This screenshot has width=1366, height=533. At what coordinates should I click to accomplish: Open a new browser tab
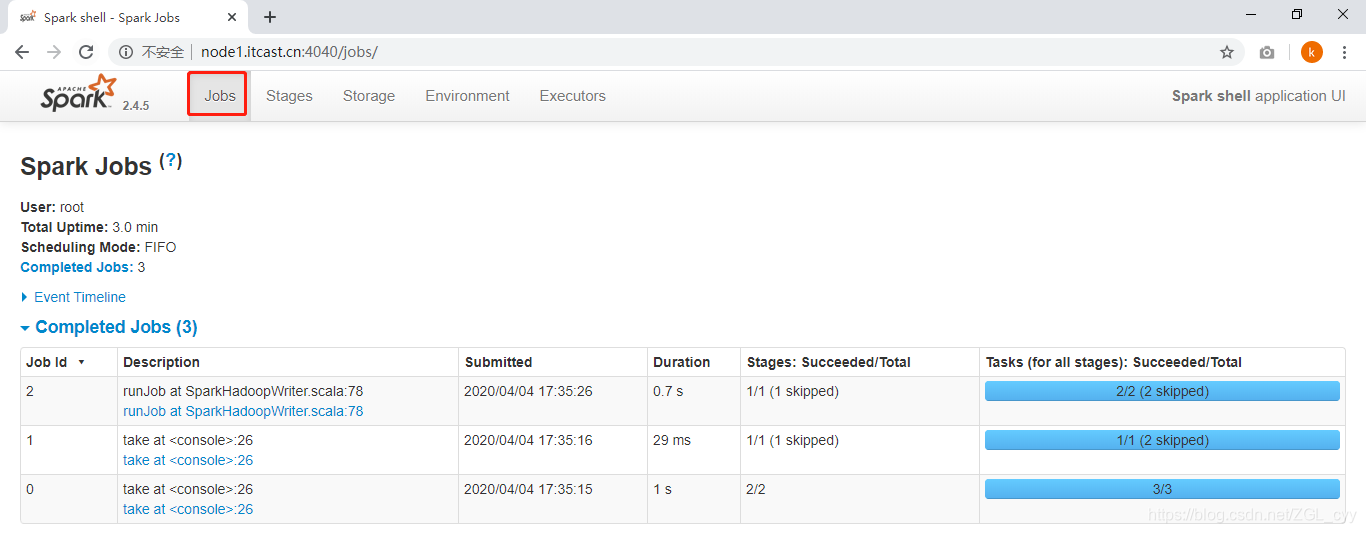(270, 17)
